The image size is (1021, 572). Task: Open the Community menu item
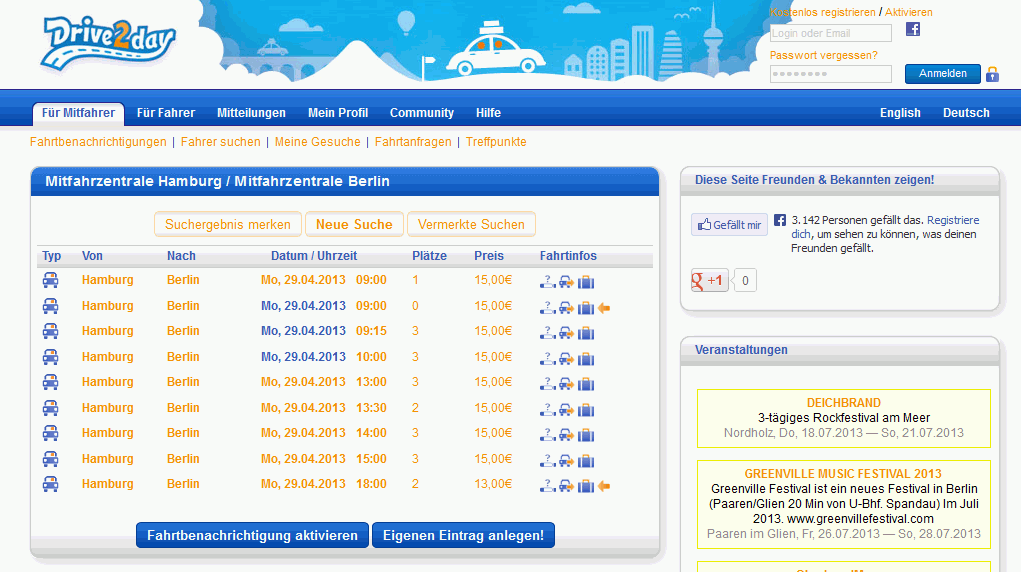click(421, 113)
